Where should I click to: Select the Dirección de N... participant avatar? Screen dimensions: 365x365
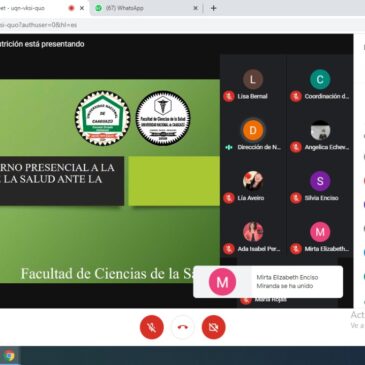(253, 130)
